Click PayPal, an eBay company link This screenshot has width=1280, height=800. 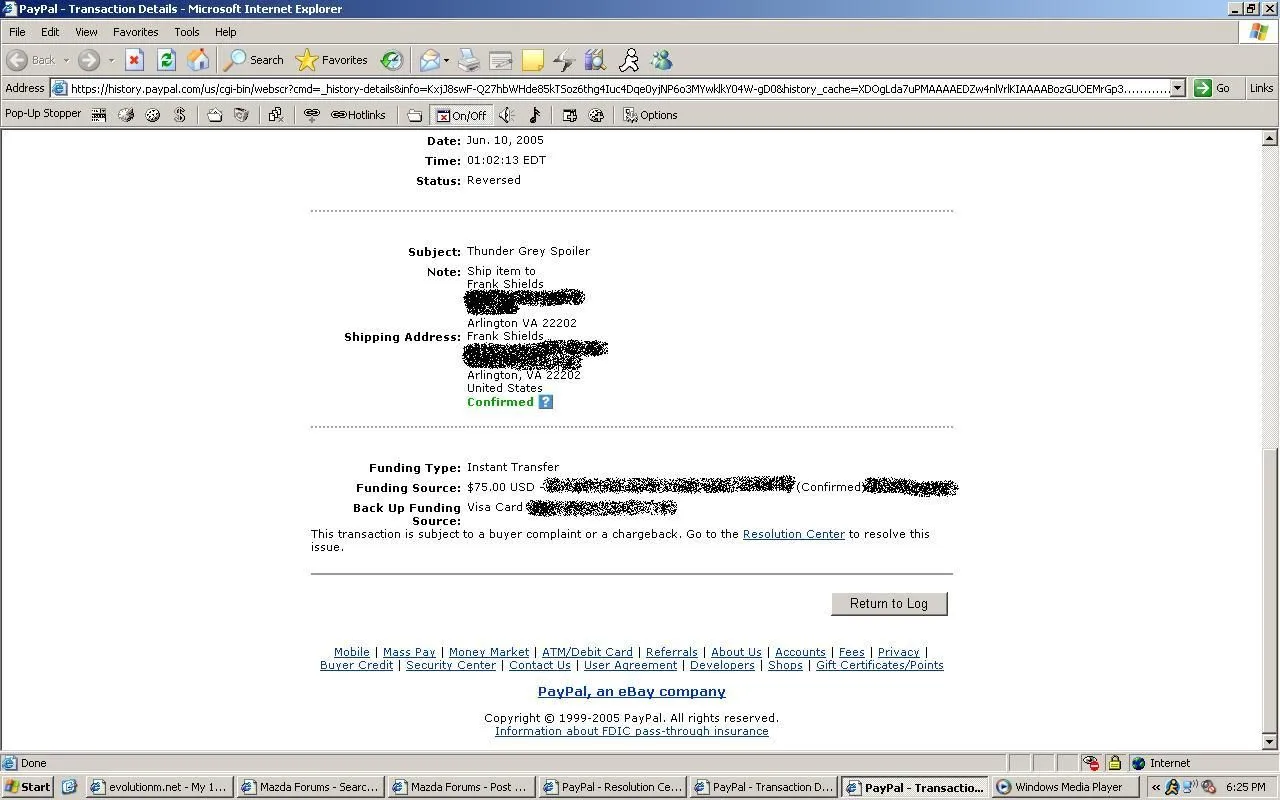632,691
